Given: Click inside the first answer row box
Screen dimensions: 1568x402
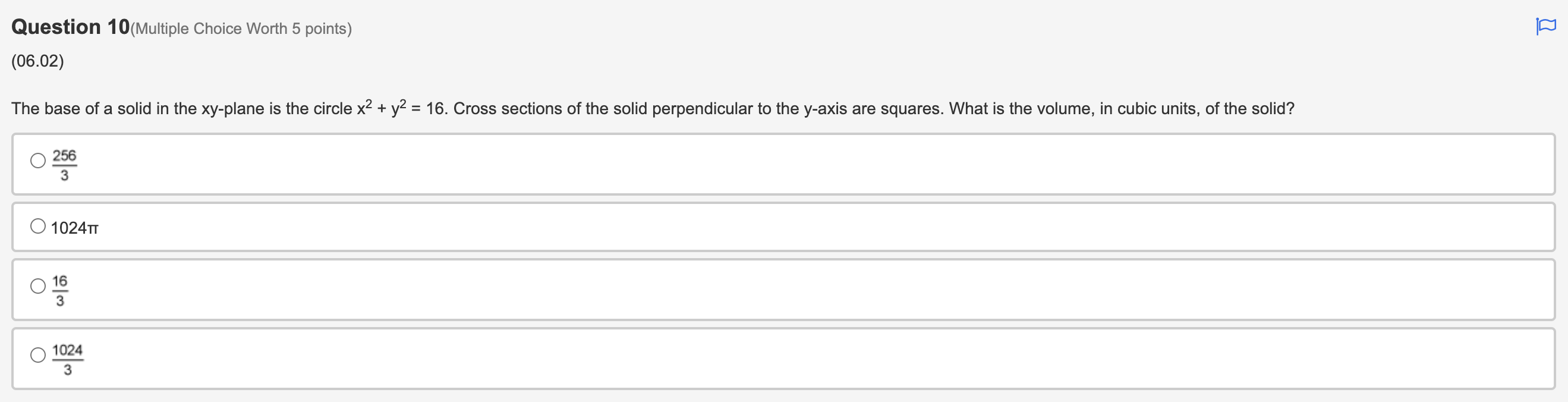Looking at the screenshot, I should click(x=779, y=165).
